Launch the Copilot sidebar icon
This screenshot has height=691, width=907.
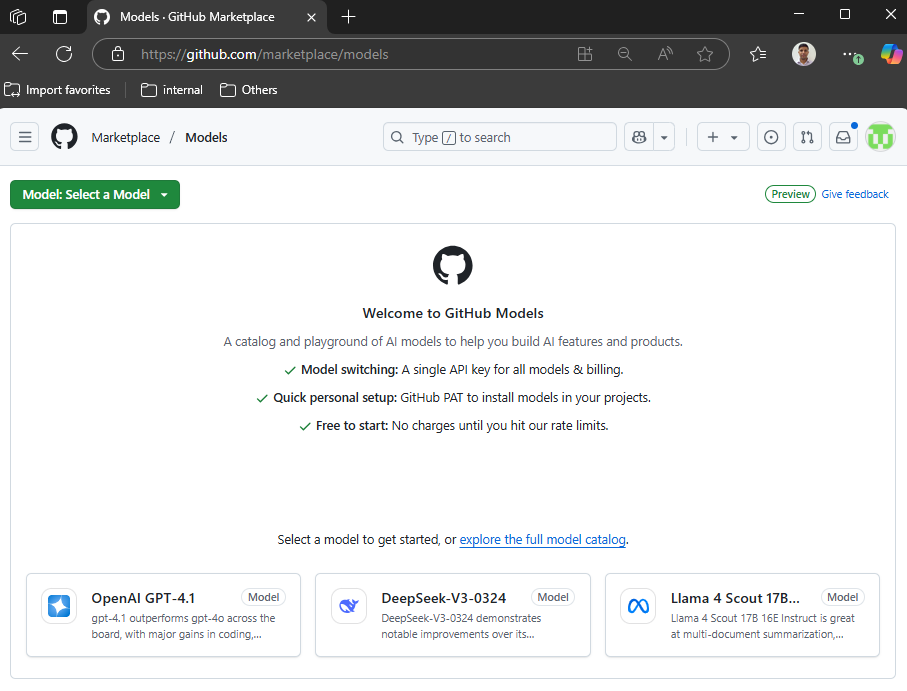pos(891,54)
